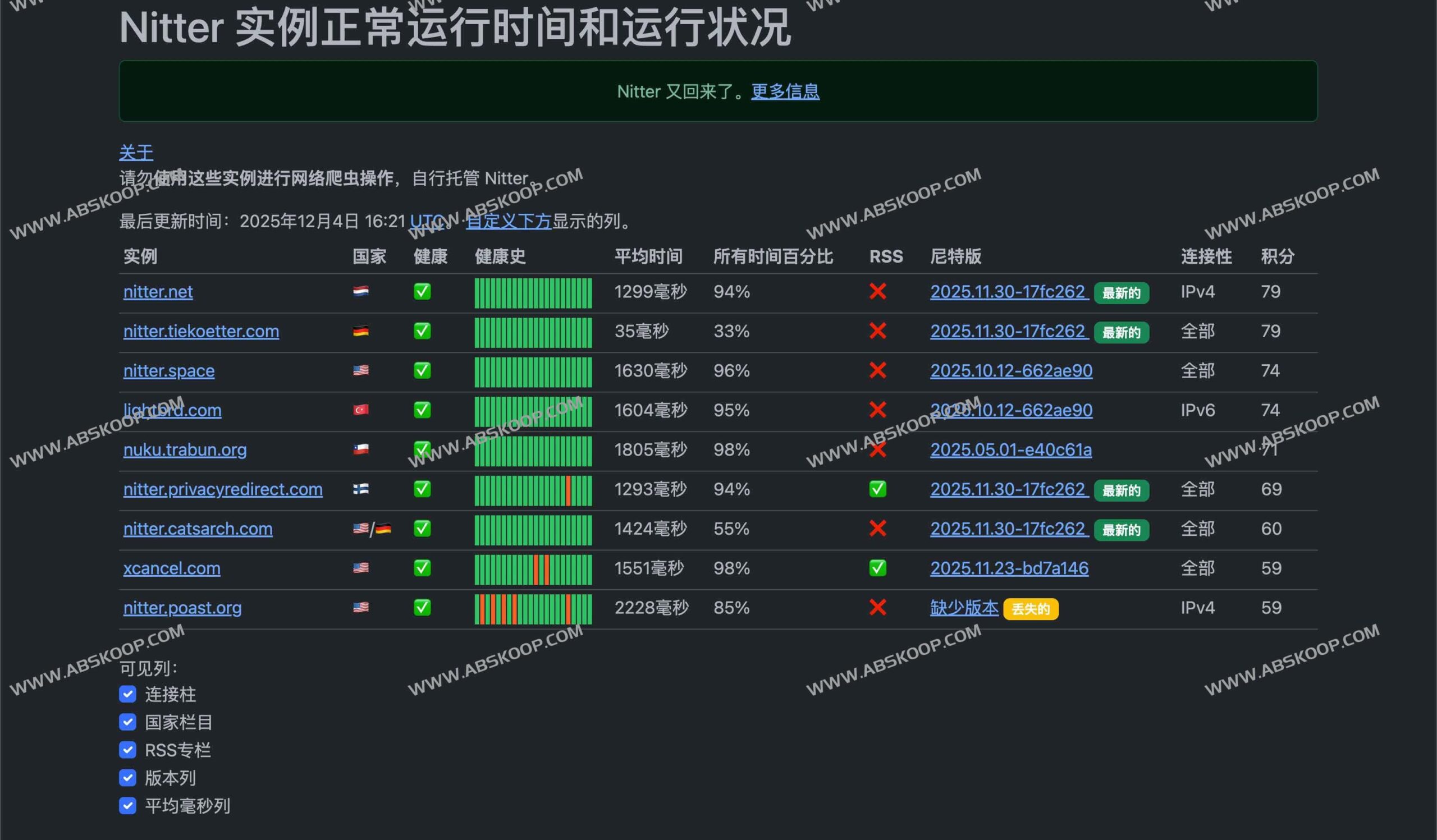Open the nitter.net instance link
The height and width of the screenshot is (840, 1437).
tap(158, 292)
